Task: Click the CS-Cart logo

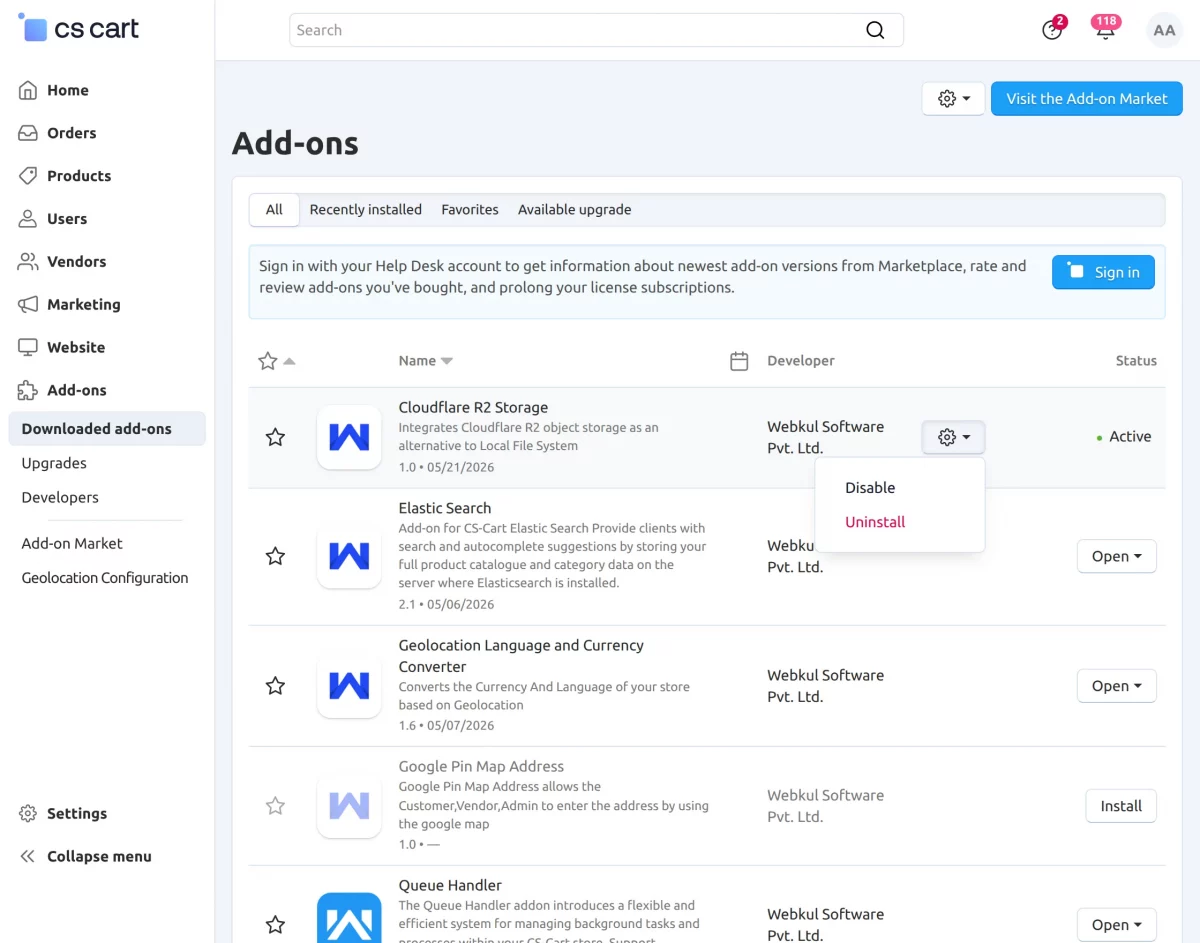Action: [x=79, y=29]
